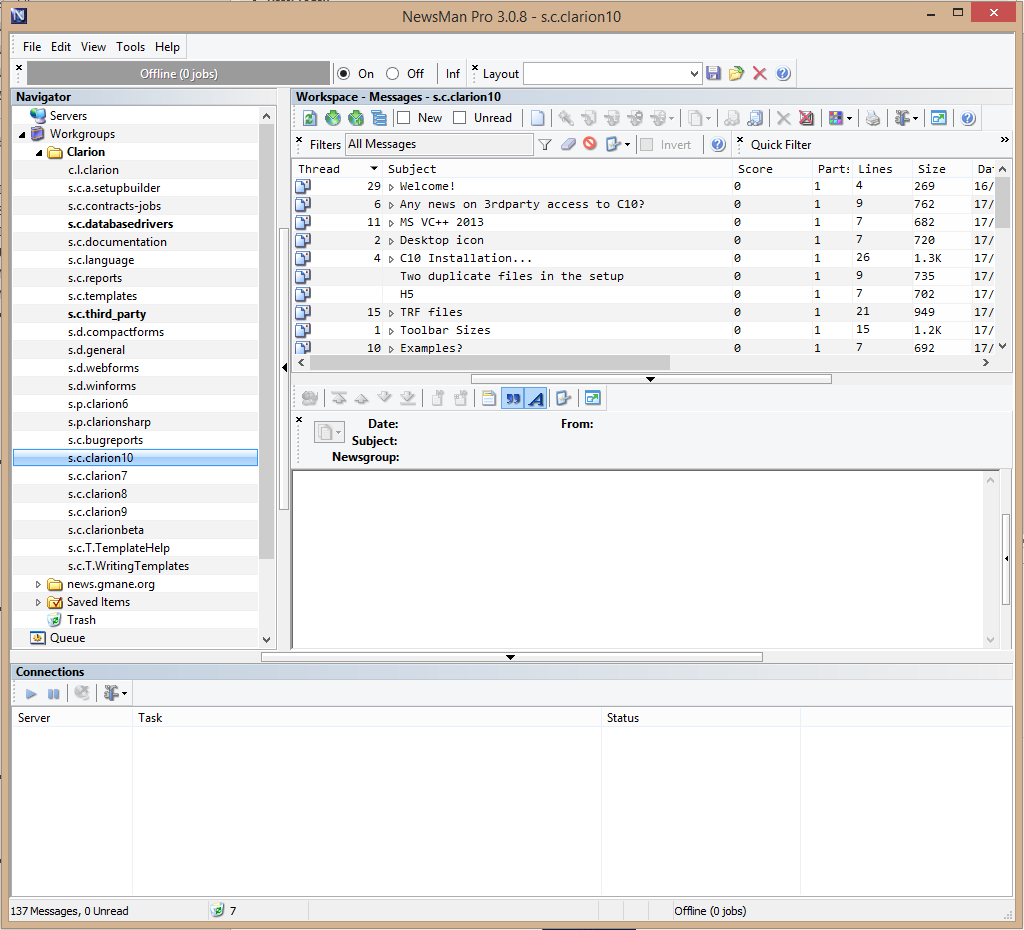Click the Inf button
The image size is (1024, 930).
tap(453, 74)
